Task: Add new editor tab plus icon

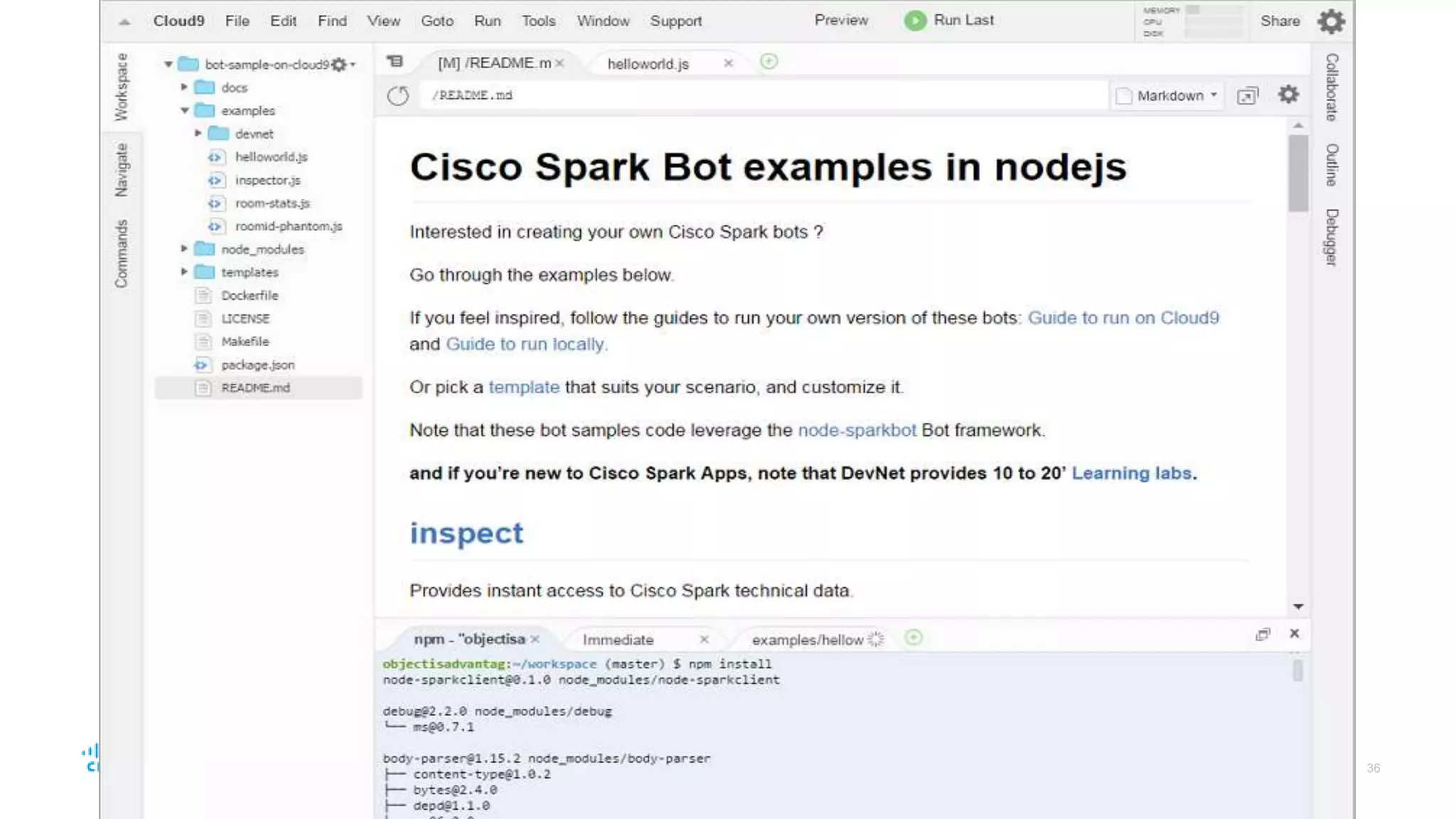Action: (769, 62)
